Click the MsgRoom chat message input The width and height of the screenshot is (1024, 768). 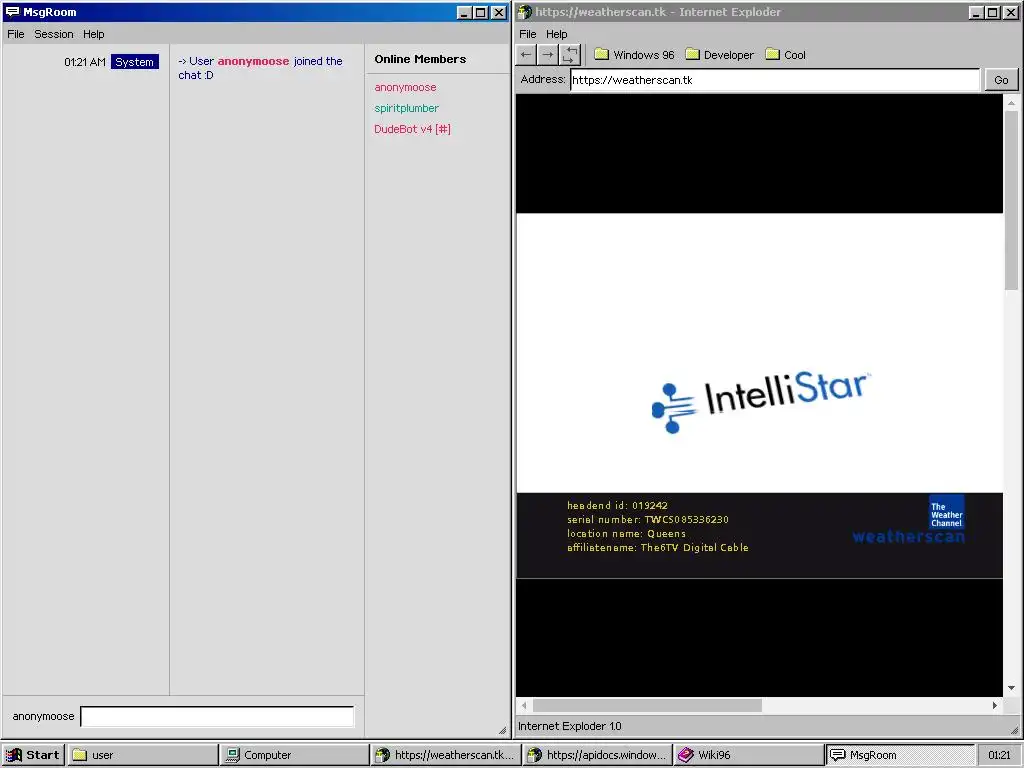click(x=217, y=716)
